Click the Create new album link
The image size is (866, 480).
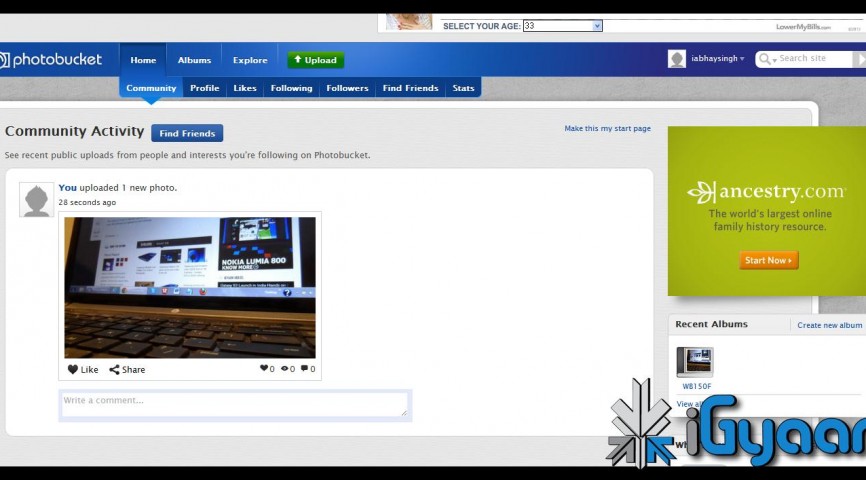[x=829, y=325]
